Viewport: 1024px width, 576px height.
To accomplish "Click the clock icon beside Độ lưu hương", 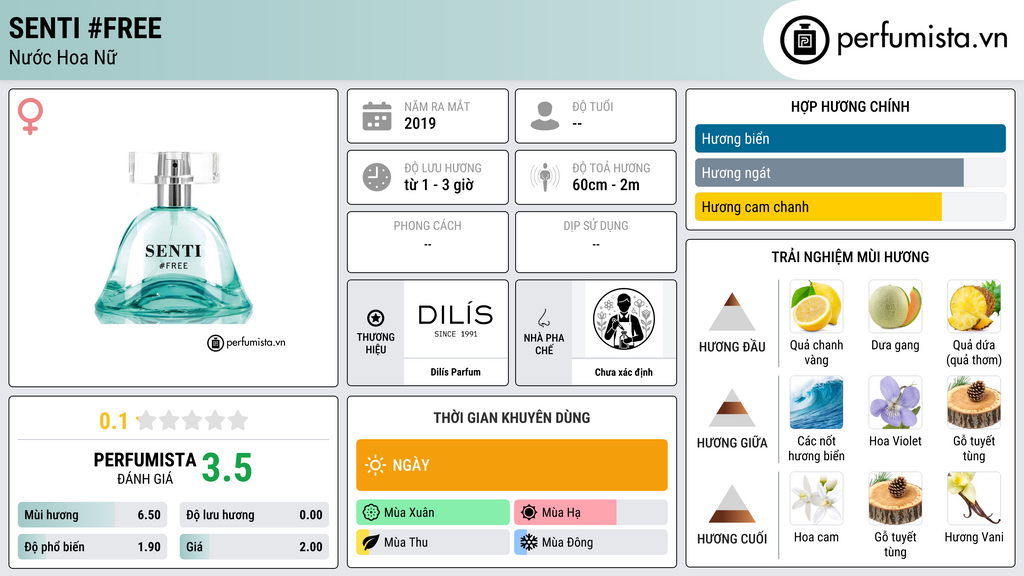I will click(x=377, y=177).
